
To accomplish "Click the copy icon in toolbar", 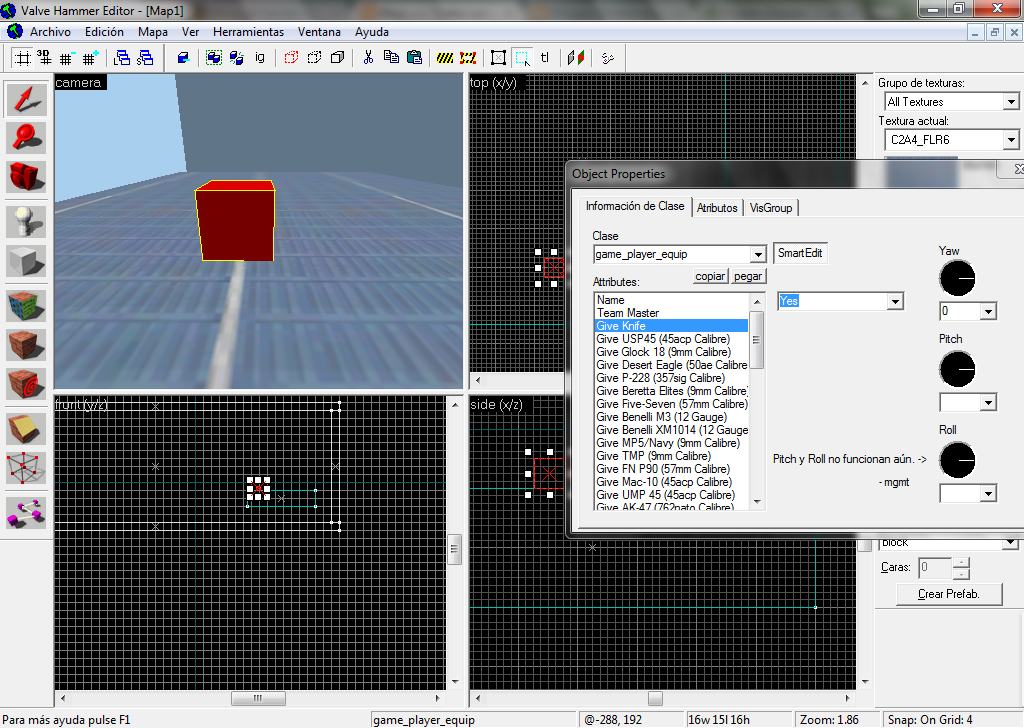I will (391, 58).
